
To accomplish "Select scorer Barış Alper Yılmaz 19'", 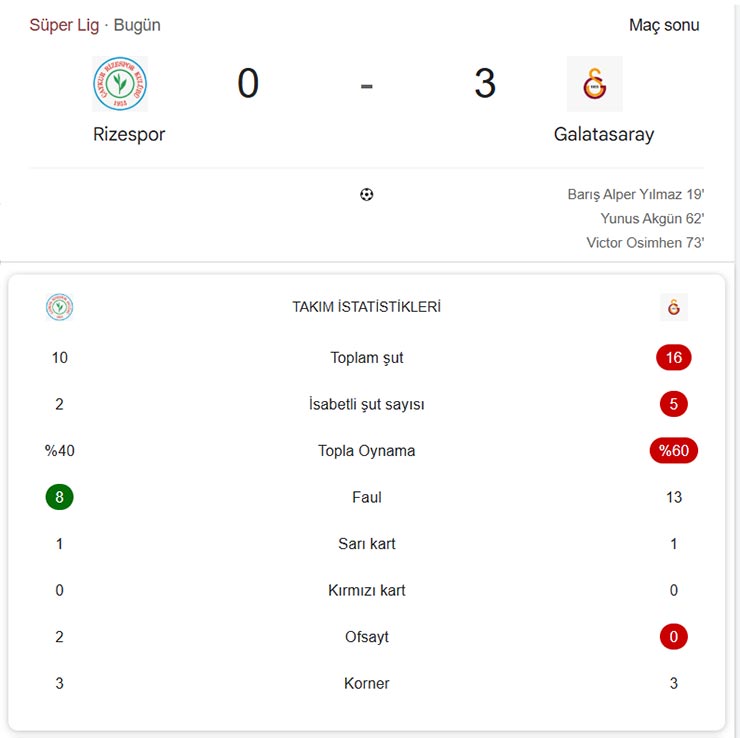I will 635,195.
